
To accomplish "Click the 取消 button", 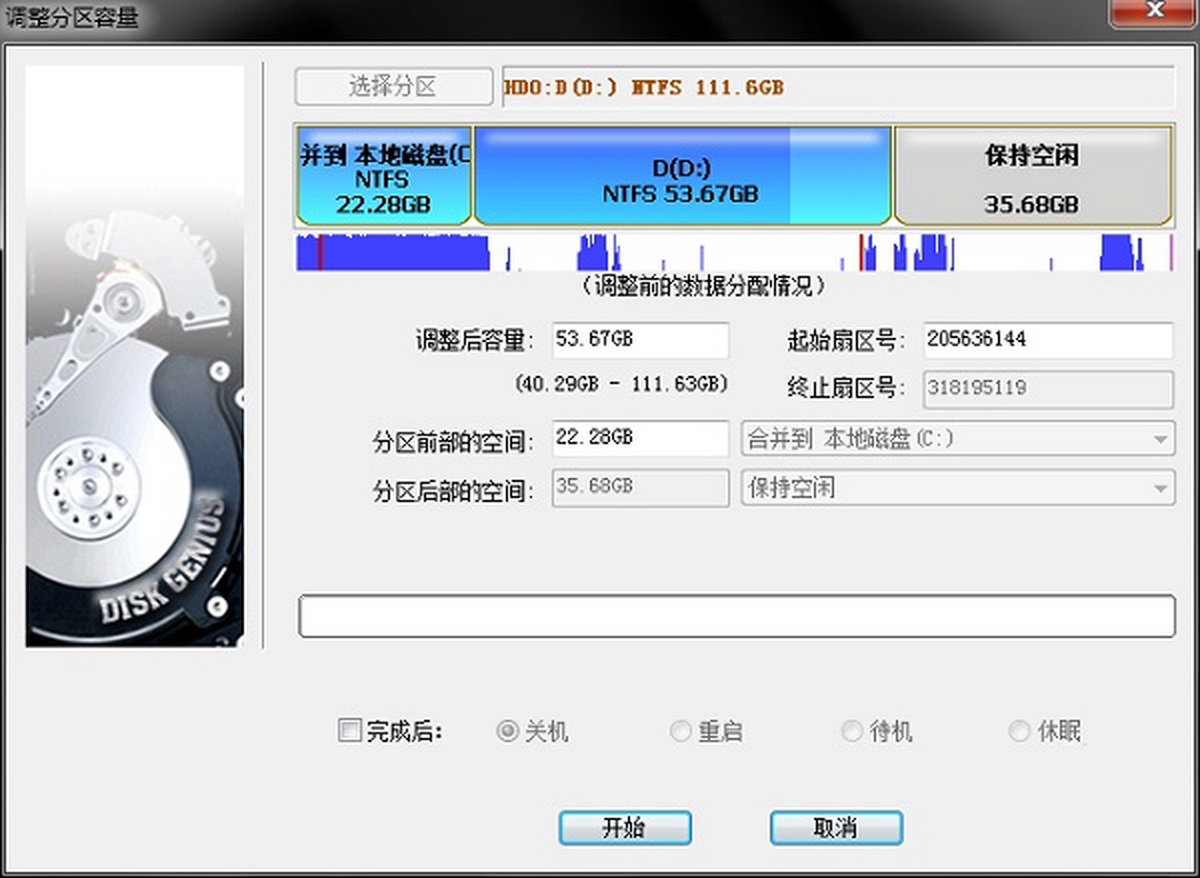I will pyautogui.click(x=836, y=828).
